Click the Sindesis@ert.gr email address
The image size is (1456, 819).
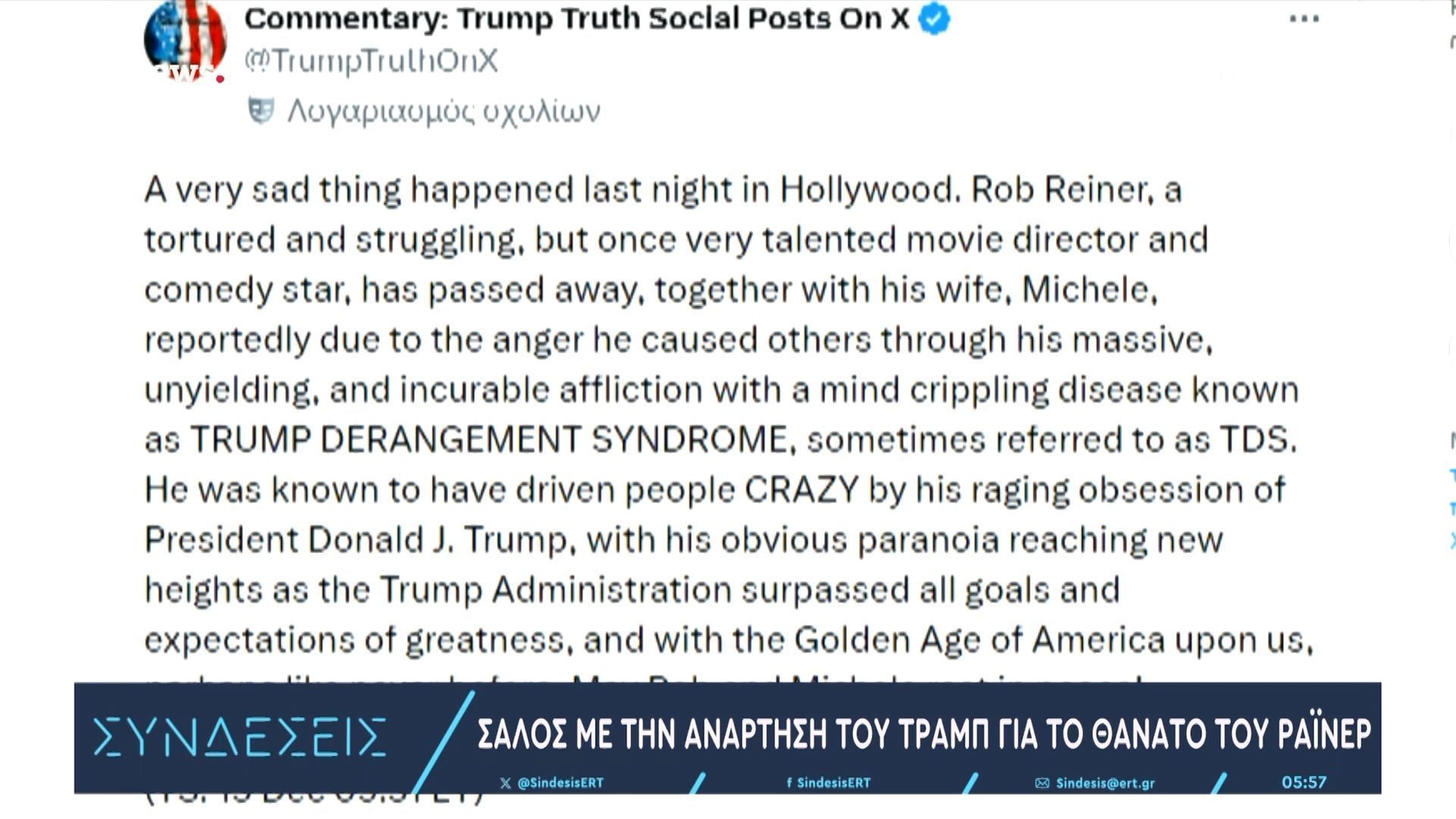(1105, 783)
